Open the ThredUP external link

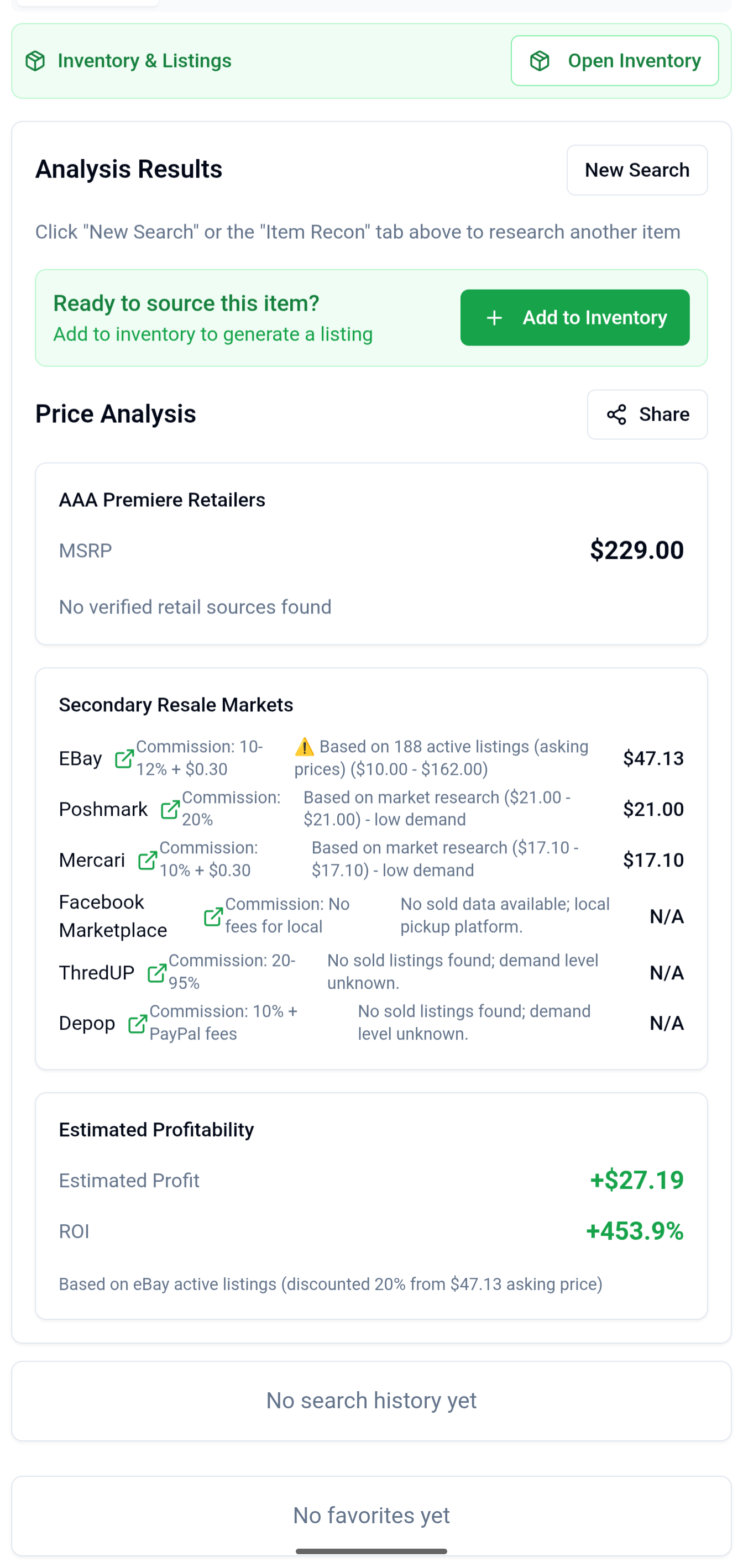click(x=157, y=972)
